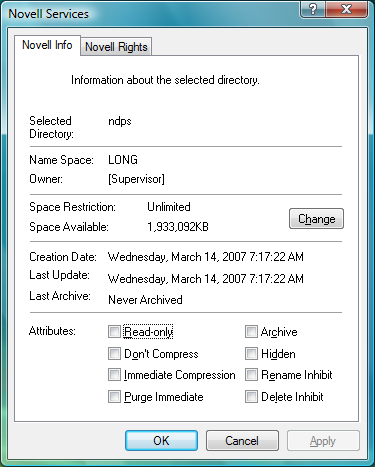Select the Novell Info tab

click(47, 45)
